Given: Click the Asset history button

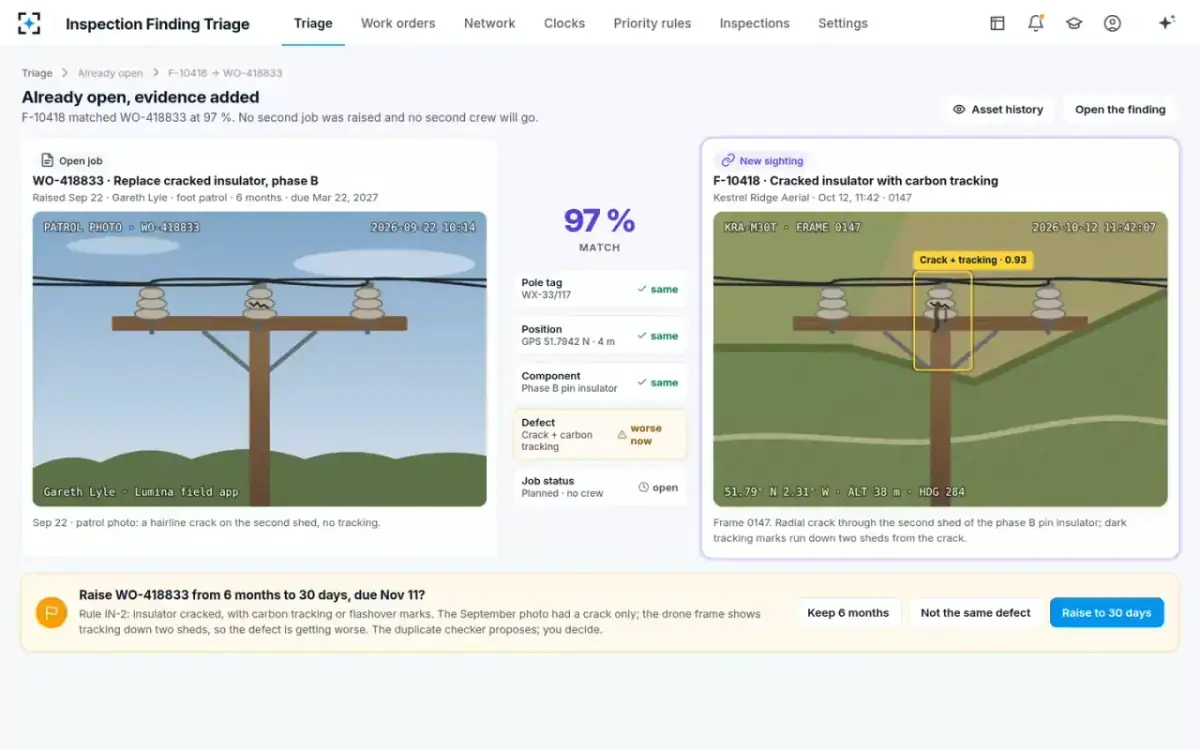Looking at the screenshot, I should tap(998, 110).
